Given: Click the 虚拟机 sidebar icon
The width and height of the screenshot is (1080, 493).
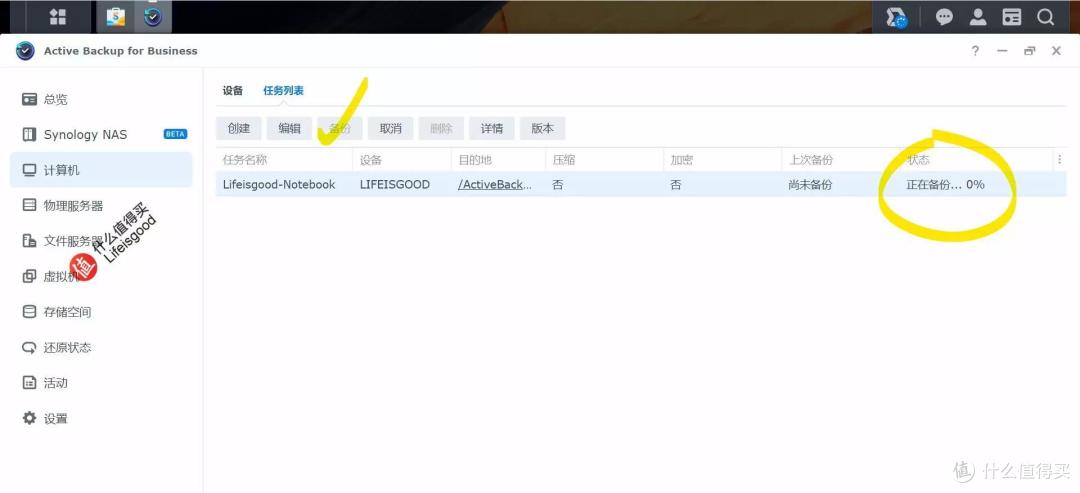Looking at the screenshot, I should (30, 276).
